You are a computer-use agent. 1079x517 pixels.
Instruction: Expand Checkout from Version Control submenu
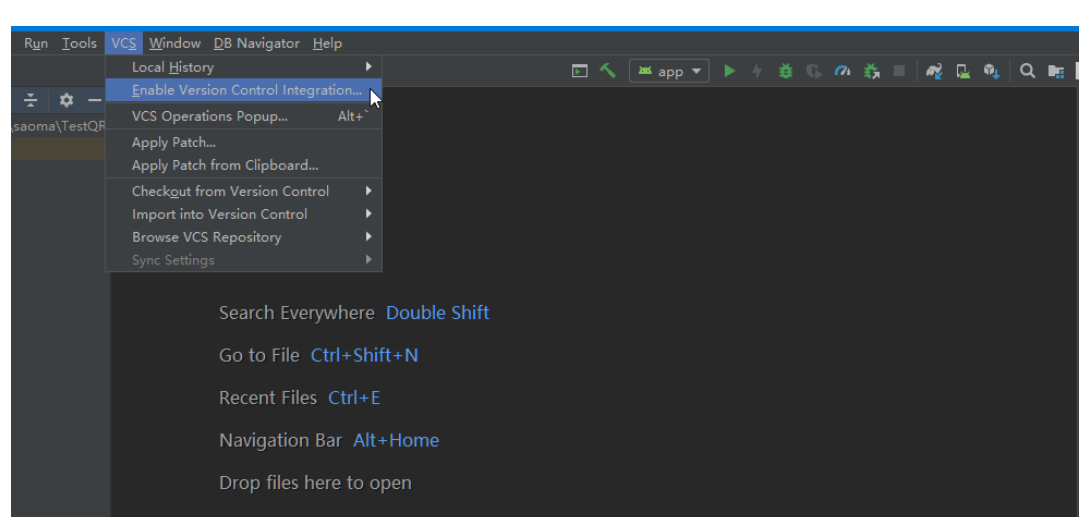click(244, 191)
